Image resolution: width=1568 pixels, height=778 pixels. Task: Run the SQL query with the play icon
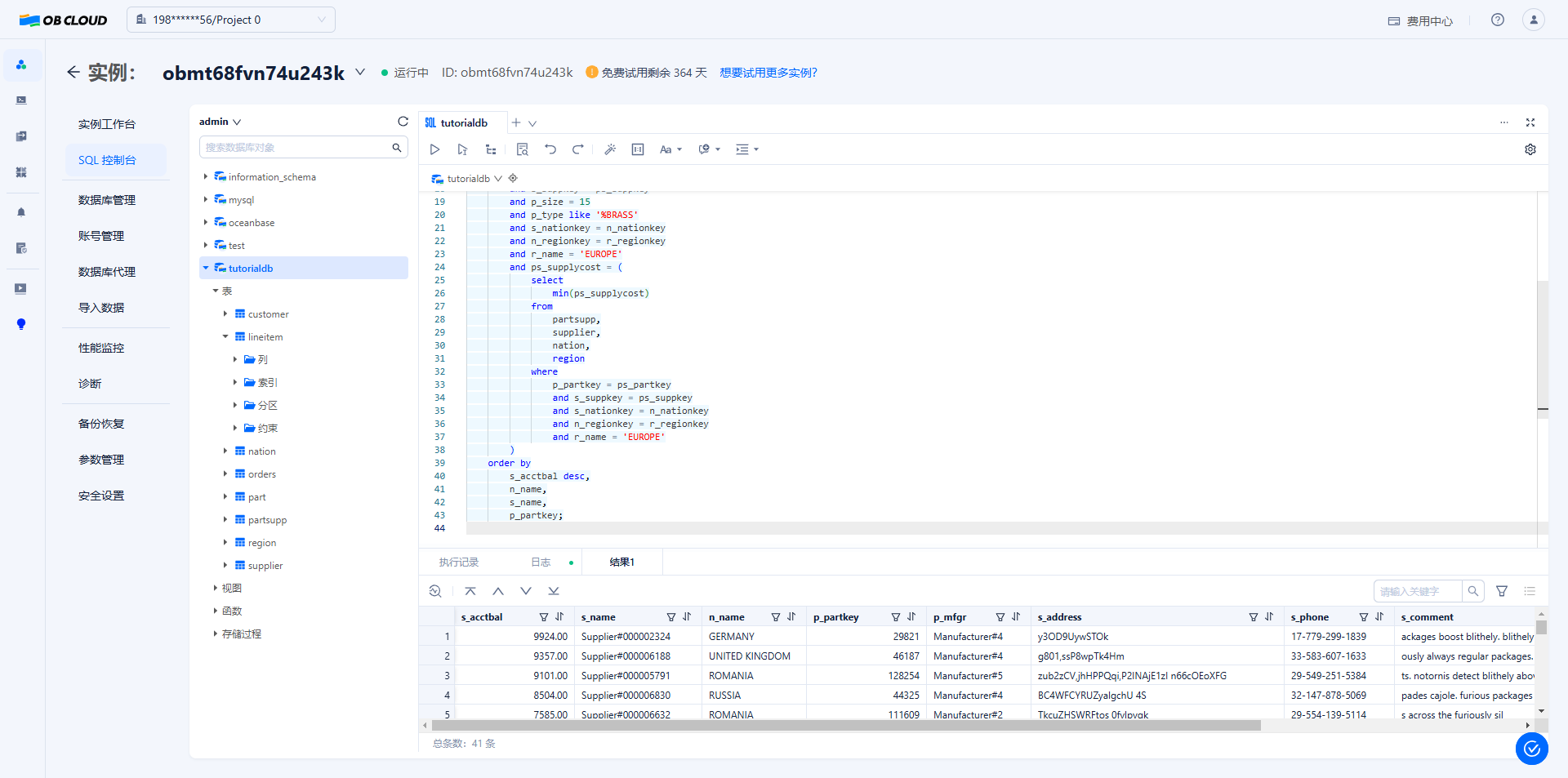point(434,149)
